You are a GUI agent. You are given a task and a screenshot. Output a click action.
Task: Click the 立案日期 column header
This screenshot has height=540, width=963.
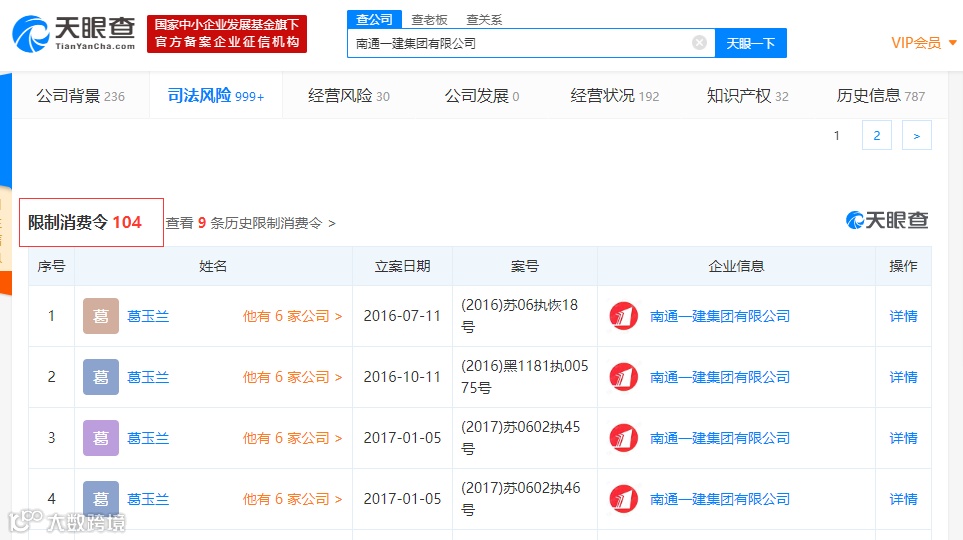click(402, 266)
